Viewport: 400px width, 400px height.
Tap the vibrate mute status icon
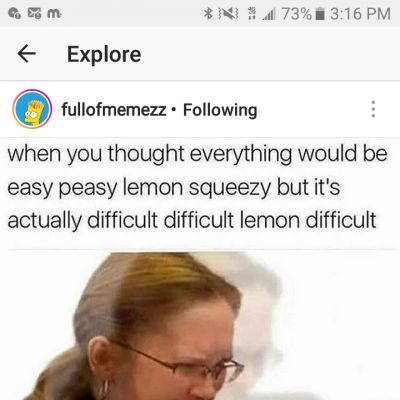point(228,14)
